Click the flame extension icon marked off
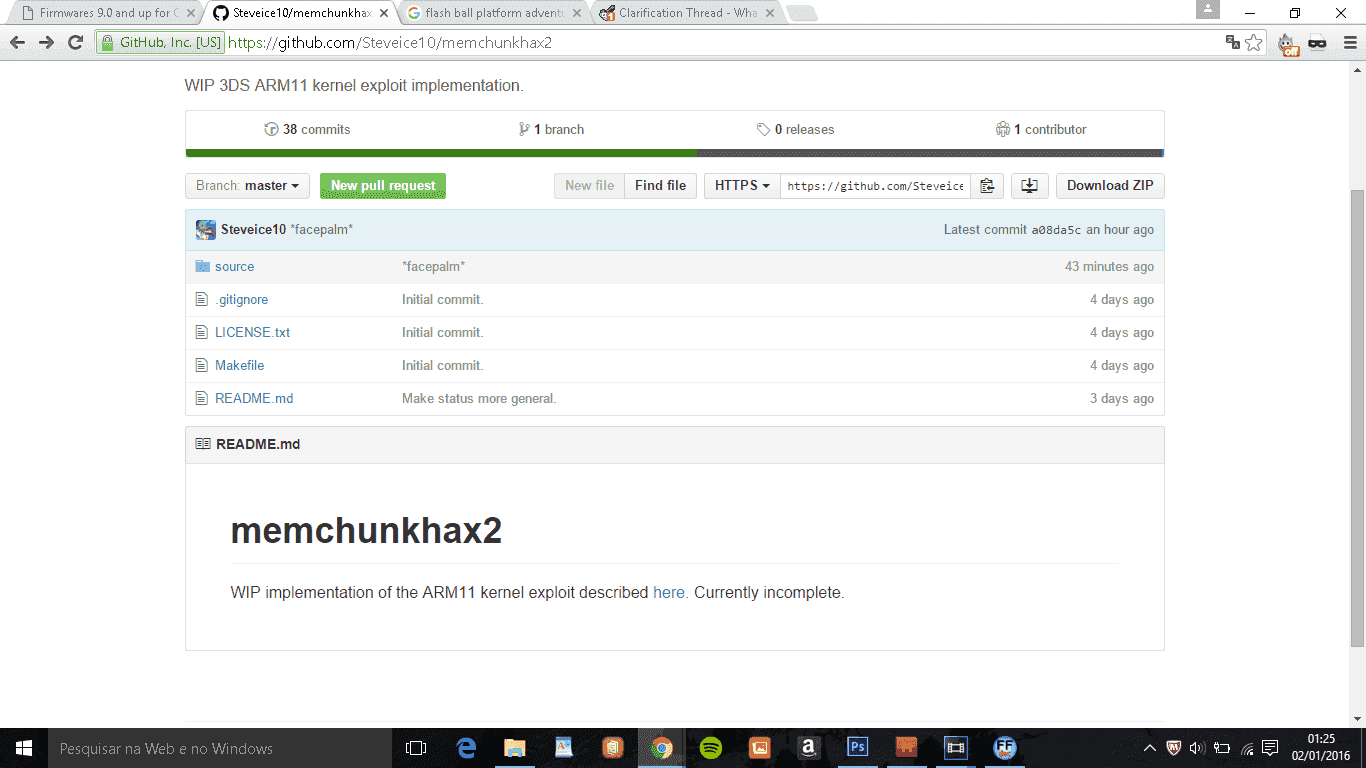The image size is (1366, 768). [x=1288, y=44]
